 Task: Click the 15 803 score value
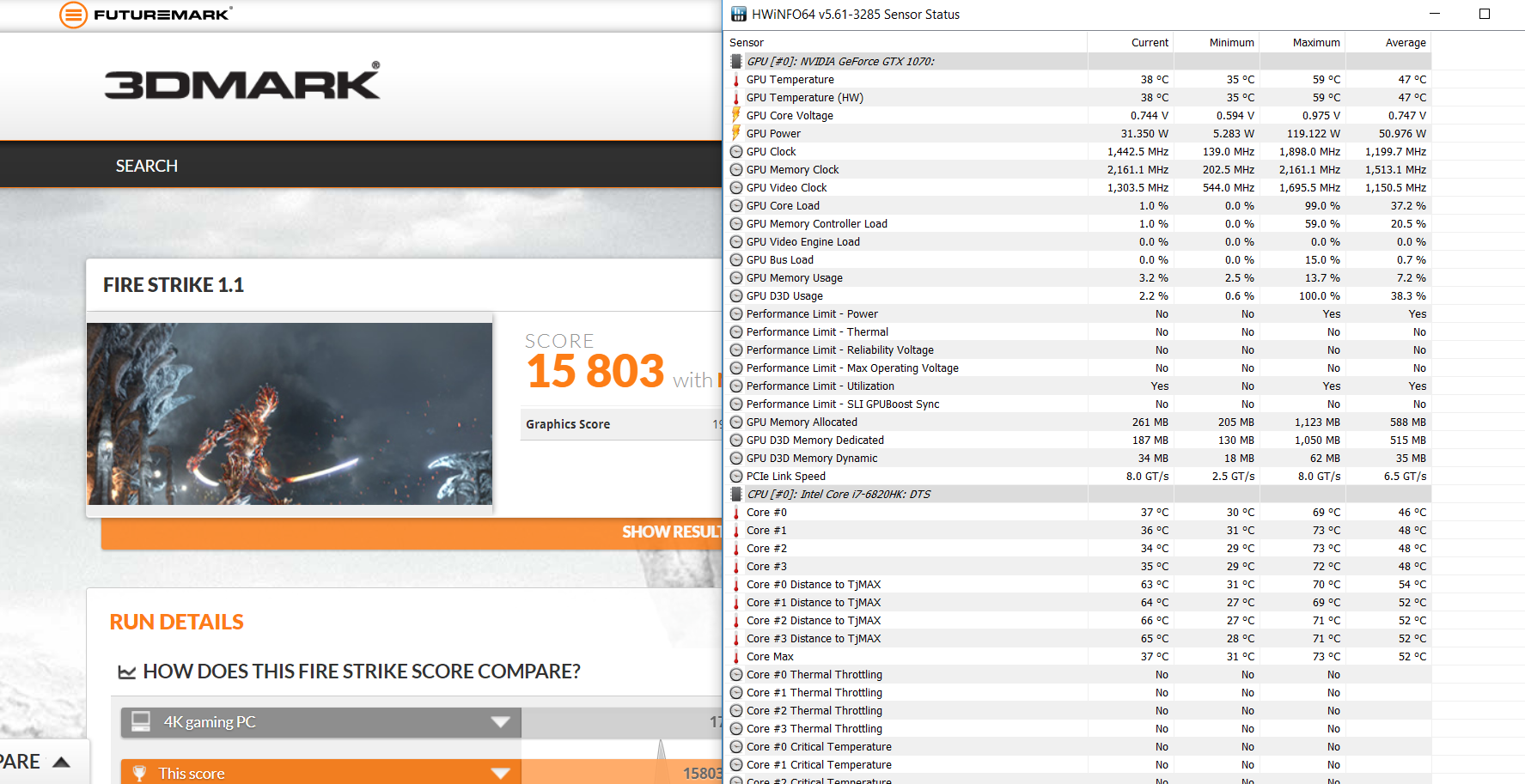595,372
